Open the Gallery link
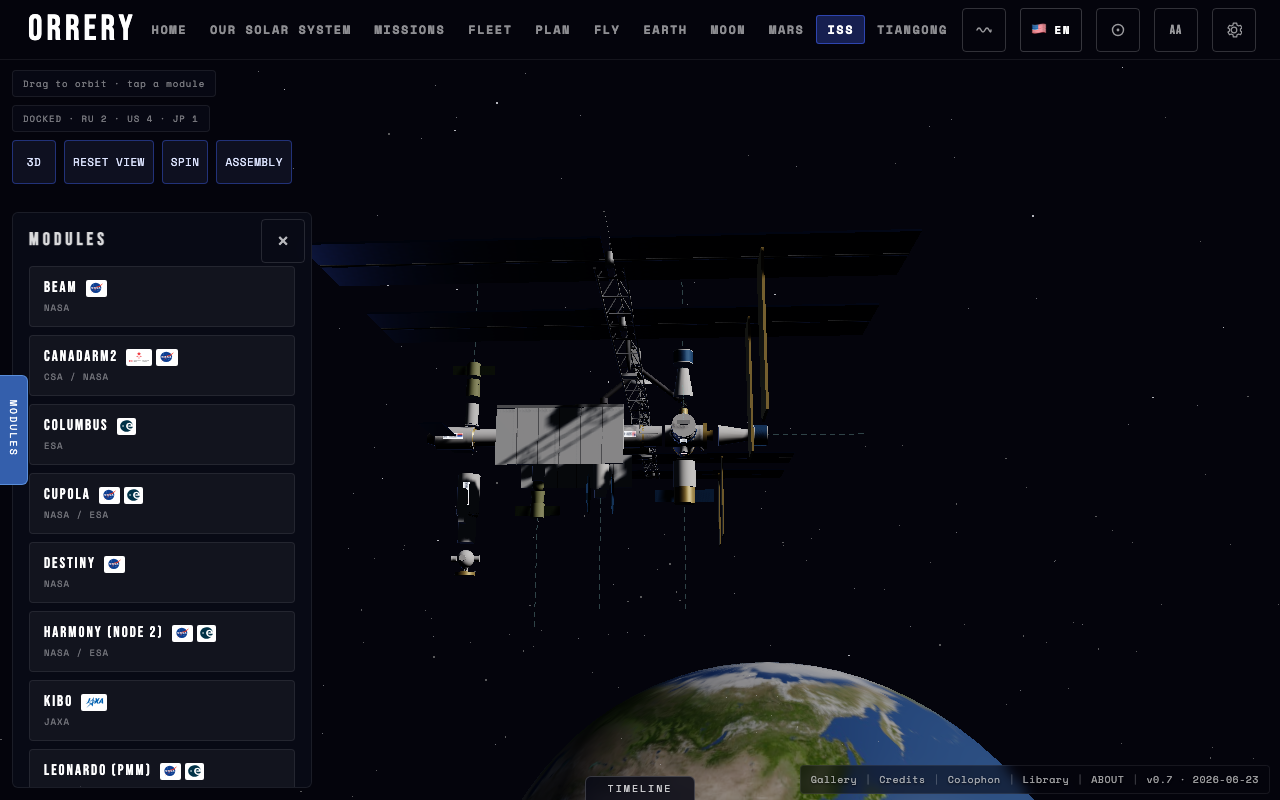1280x800 pixels. pos(833,780)
